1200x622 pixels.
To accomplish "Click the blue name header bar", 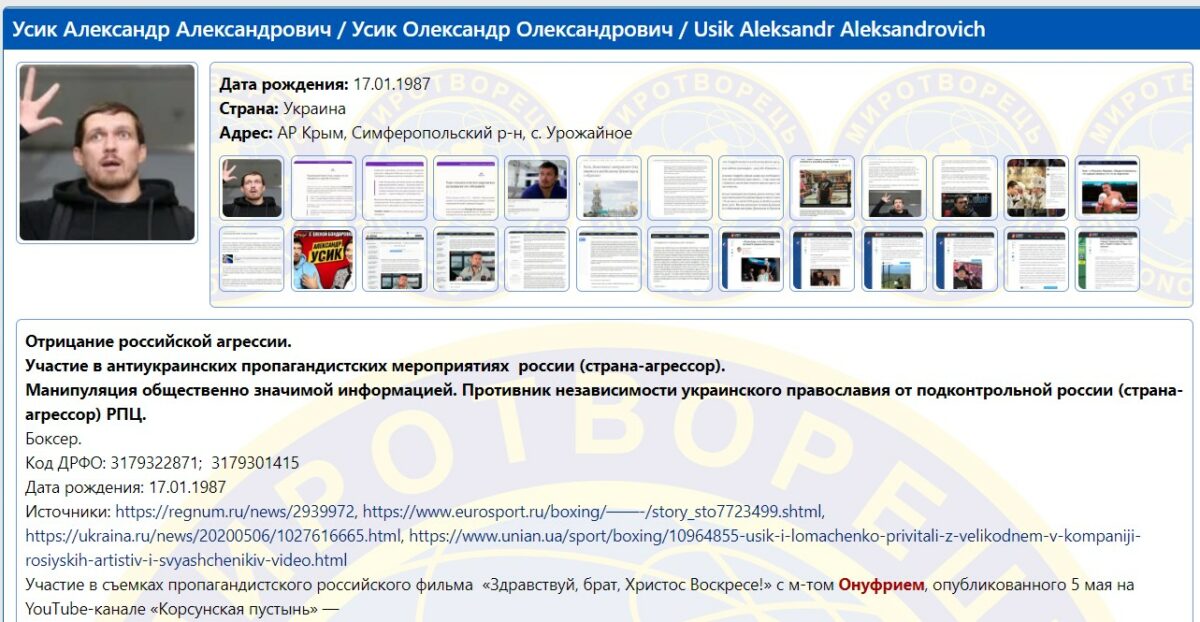I will click(x=600, y=29).
